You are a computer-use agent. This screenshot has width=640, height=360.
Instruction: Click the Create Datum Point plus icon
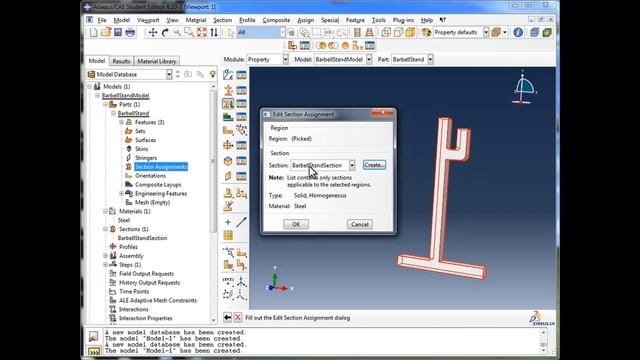[228, 222]
